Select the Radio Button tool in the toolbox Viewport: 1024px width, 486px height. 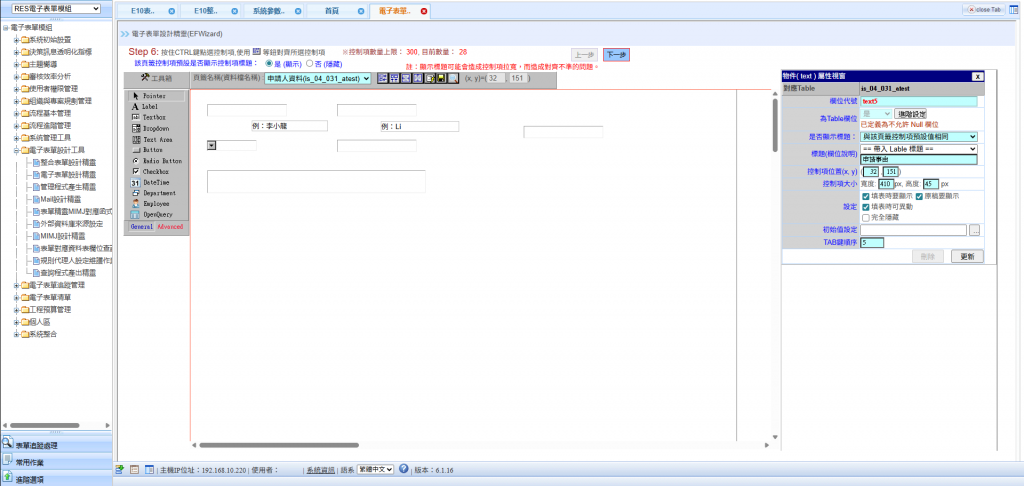coord(157,161)
